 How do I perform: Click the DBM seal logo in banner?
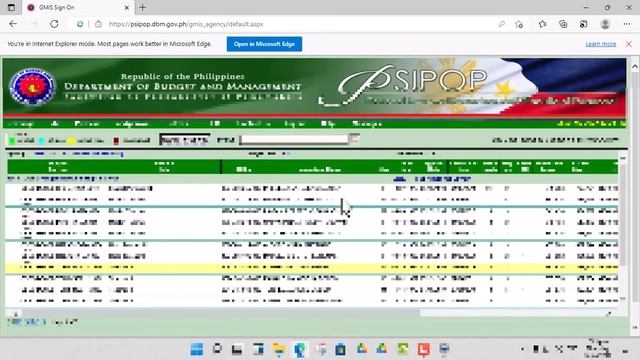click(33, 87)
